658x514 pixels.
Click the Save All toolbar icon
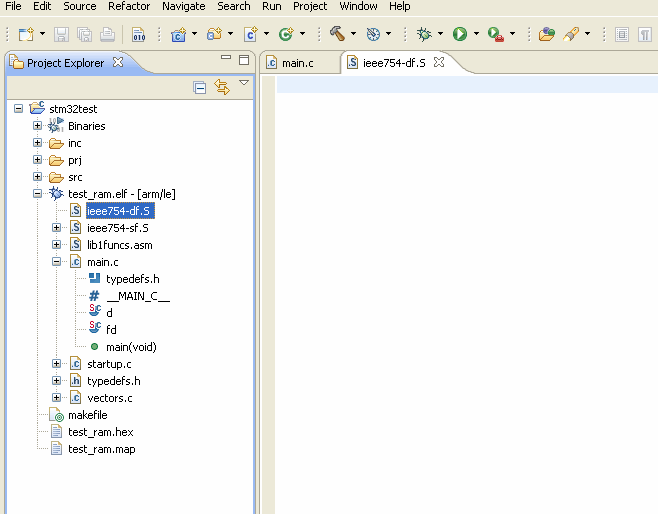[84, 34]
